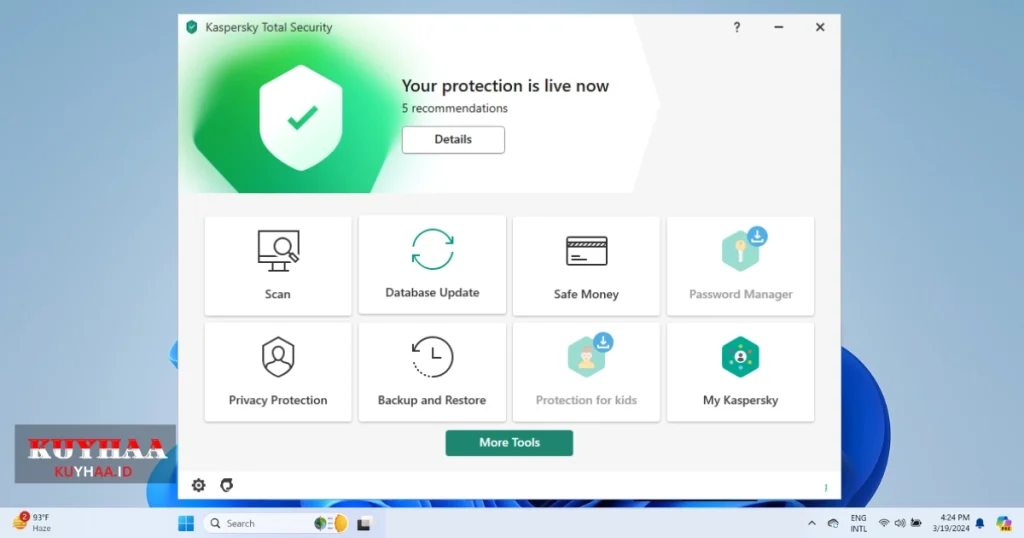Click the More Tools button
Screen dimensions: 1024x538
[509, 443]
